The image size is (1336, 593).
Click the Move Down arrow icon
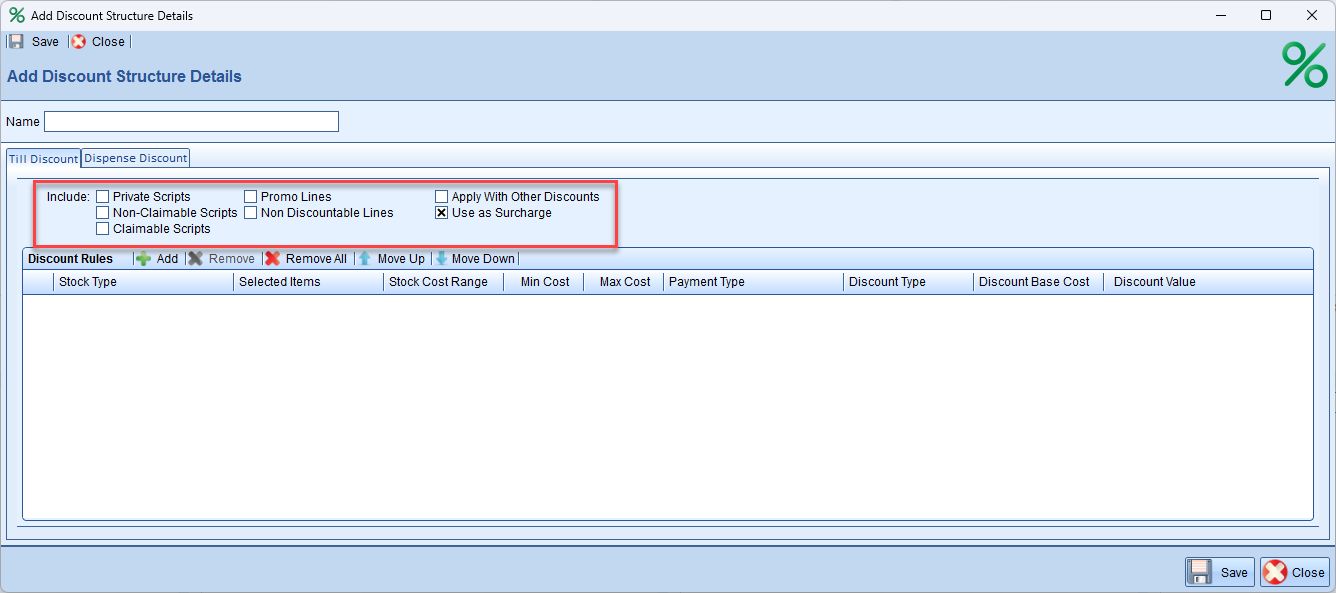tap(441, 259)
